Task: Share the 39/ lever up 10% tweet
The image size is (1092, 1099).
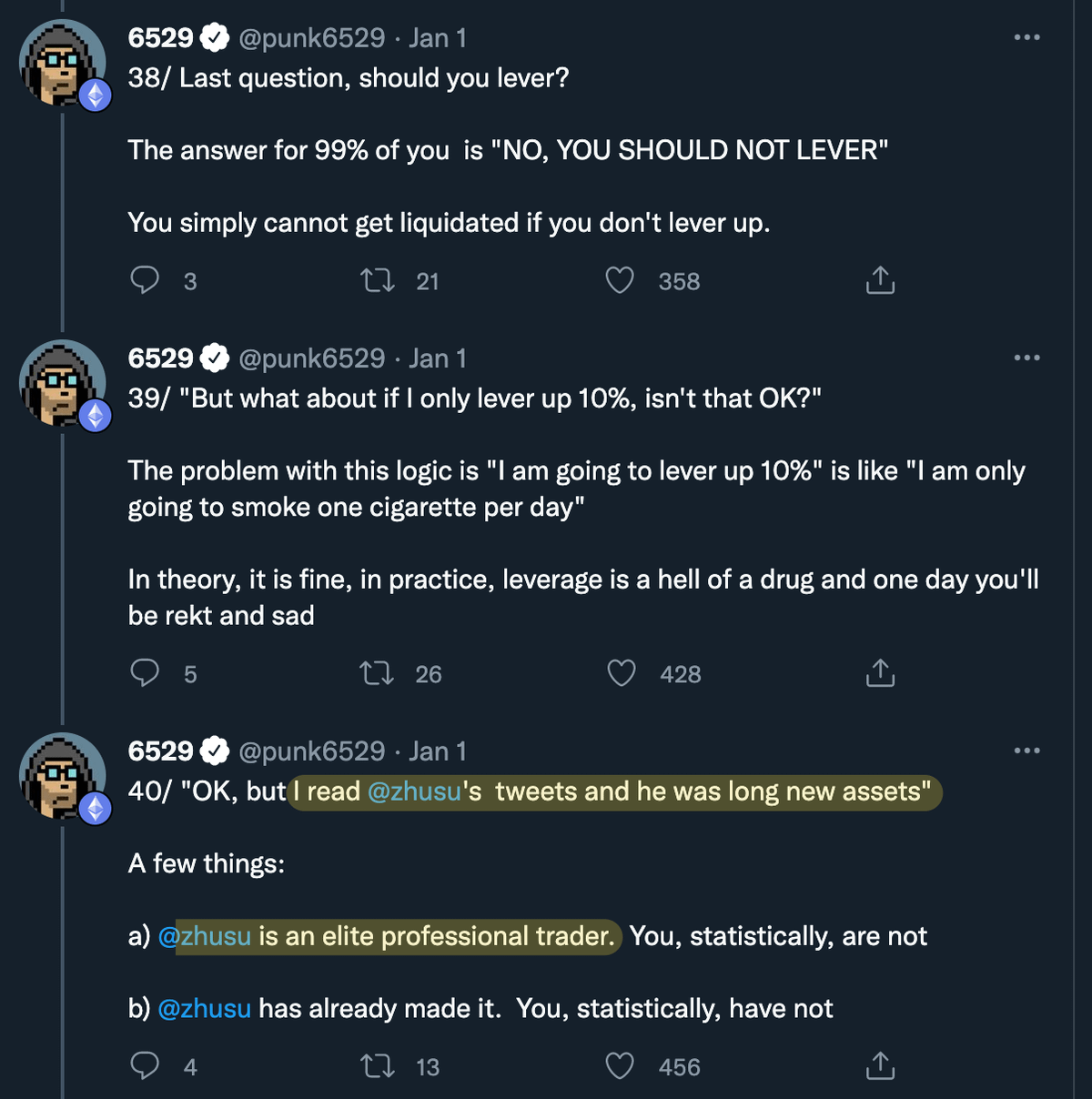Action: (x=880, y=673)
